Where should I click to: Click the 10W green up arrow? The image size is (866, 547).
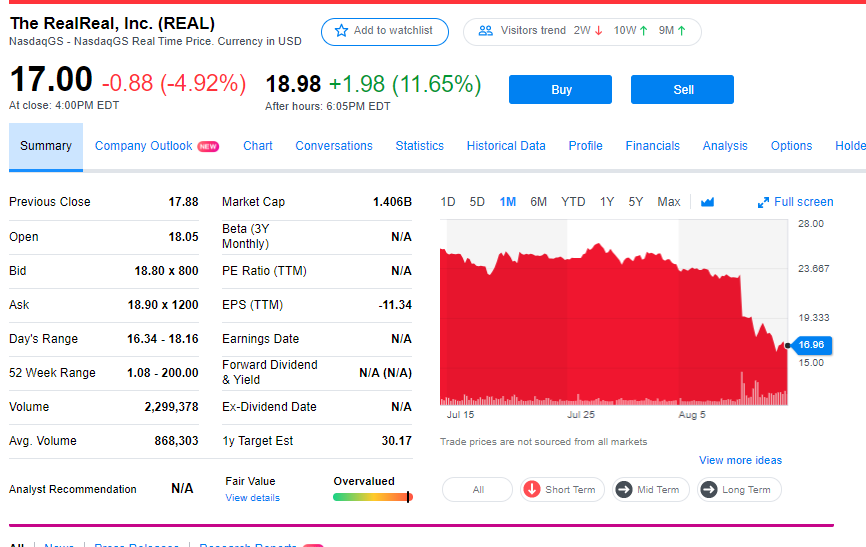click(x=643, y=31)
